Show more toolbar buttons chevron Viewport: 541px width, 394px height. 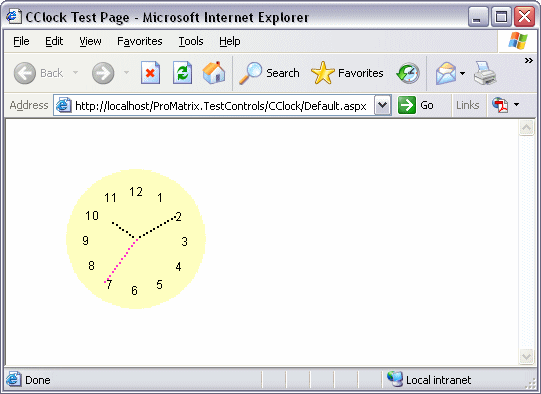[529, 61]
